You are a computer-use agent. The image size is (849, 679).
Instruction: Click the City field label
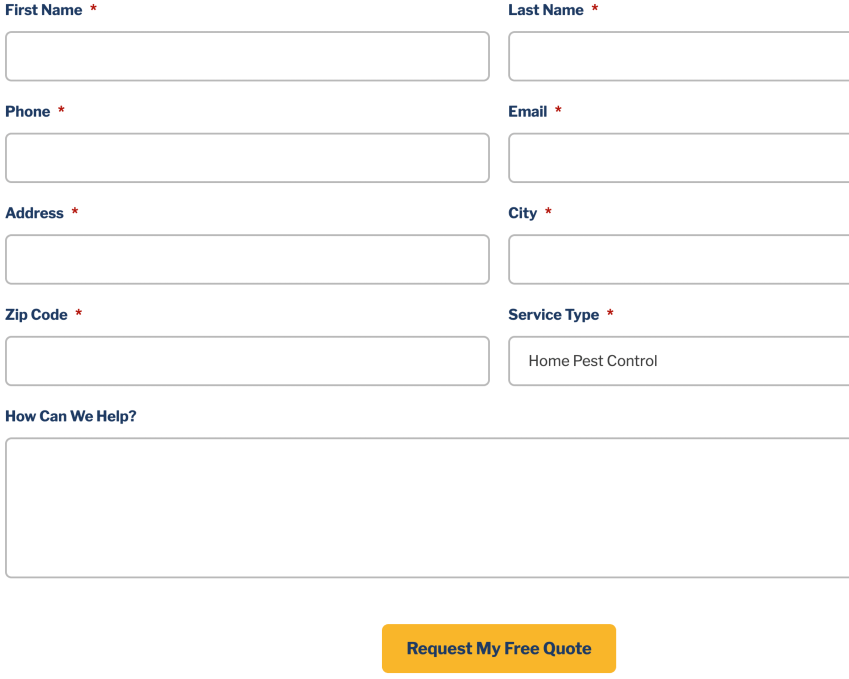coord(522,213)
